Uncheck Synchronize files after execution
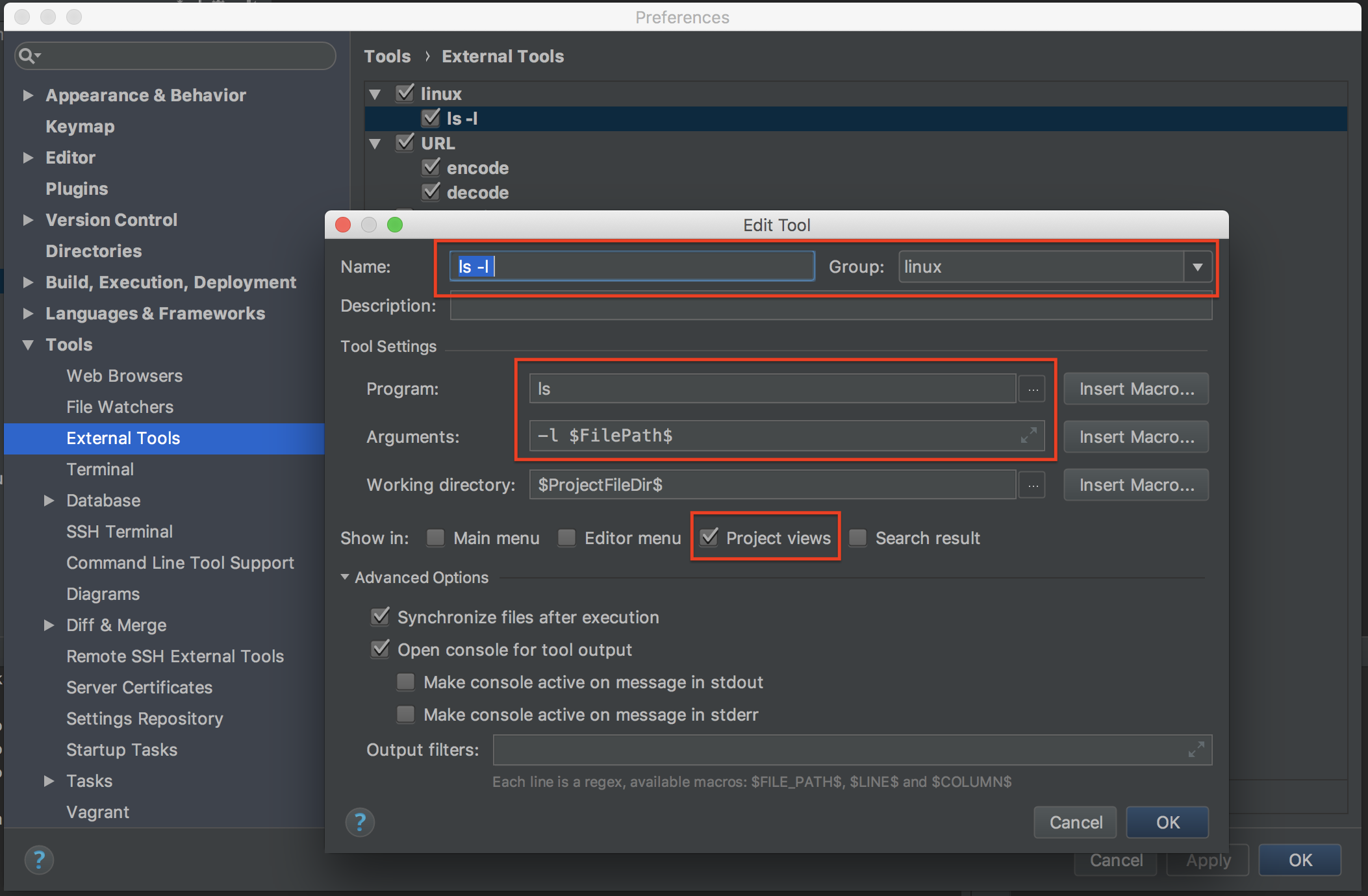Viewport: 1368px width, 896px height. tap(381, 616)
